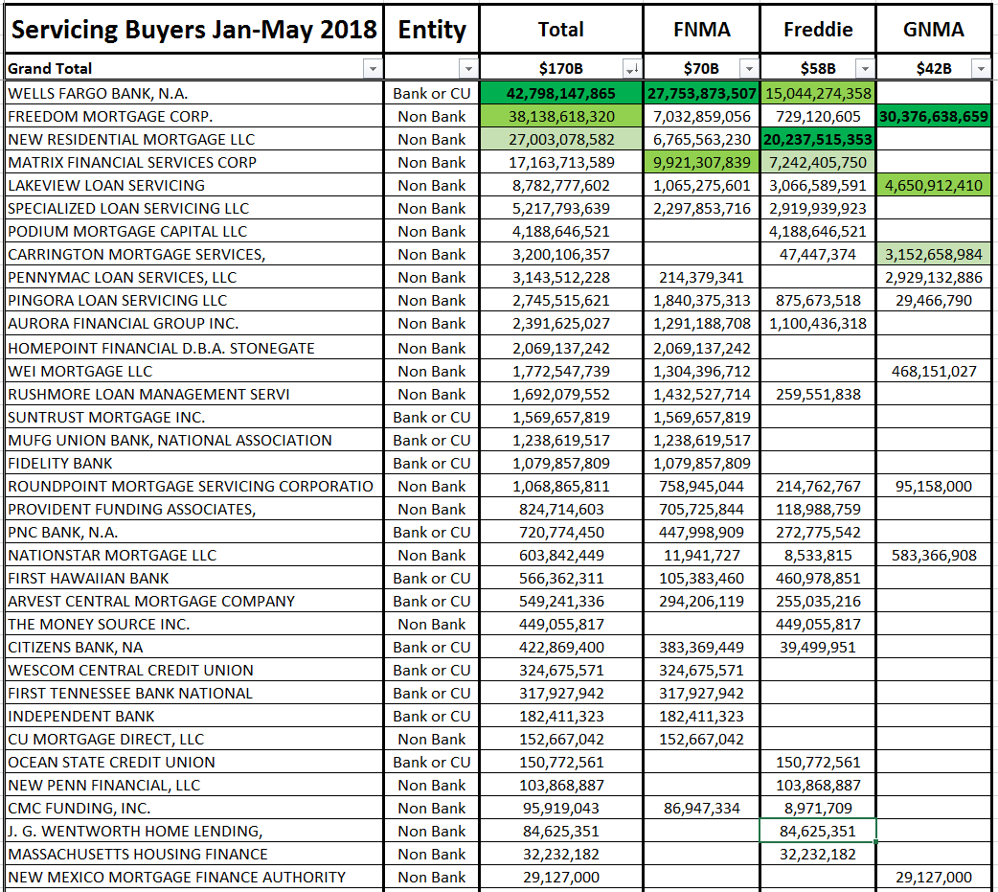Click the OCEAN STATE CREDIT UNION cell

[x=194, y=761]
